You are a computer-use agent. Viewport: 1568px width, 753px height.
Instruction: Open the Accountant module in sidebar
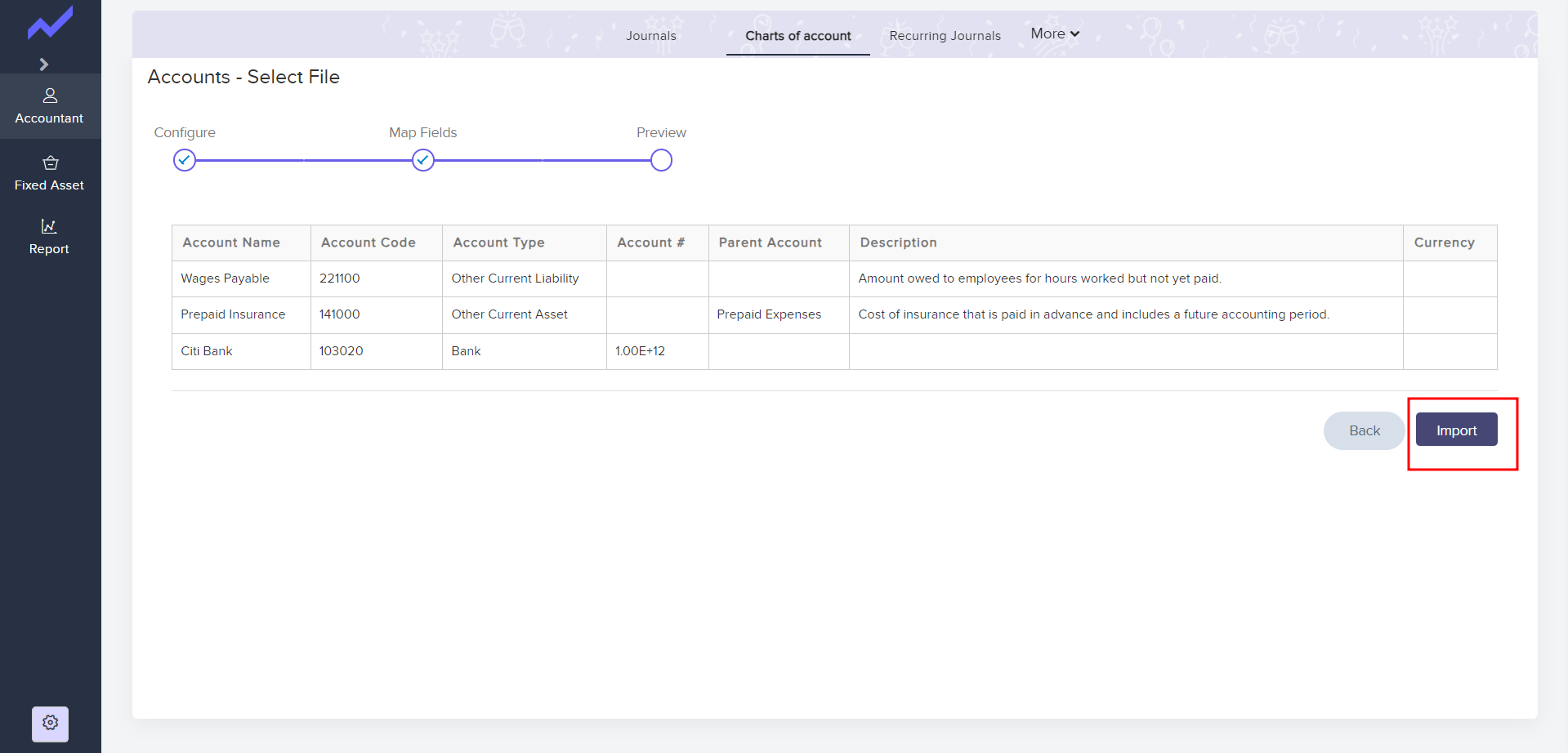tap(50, 106)
